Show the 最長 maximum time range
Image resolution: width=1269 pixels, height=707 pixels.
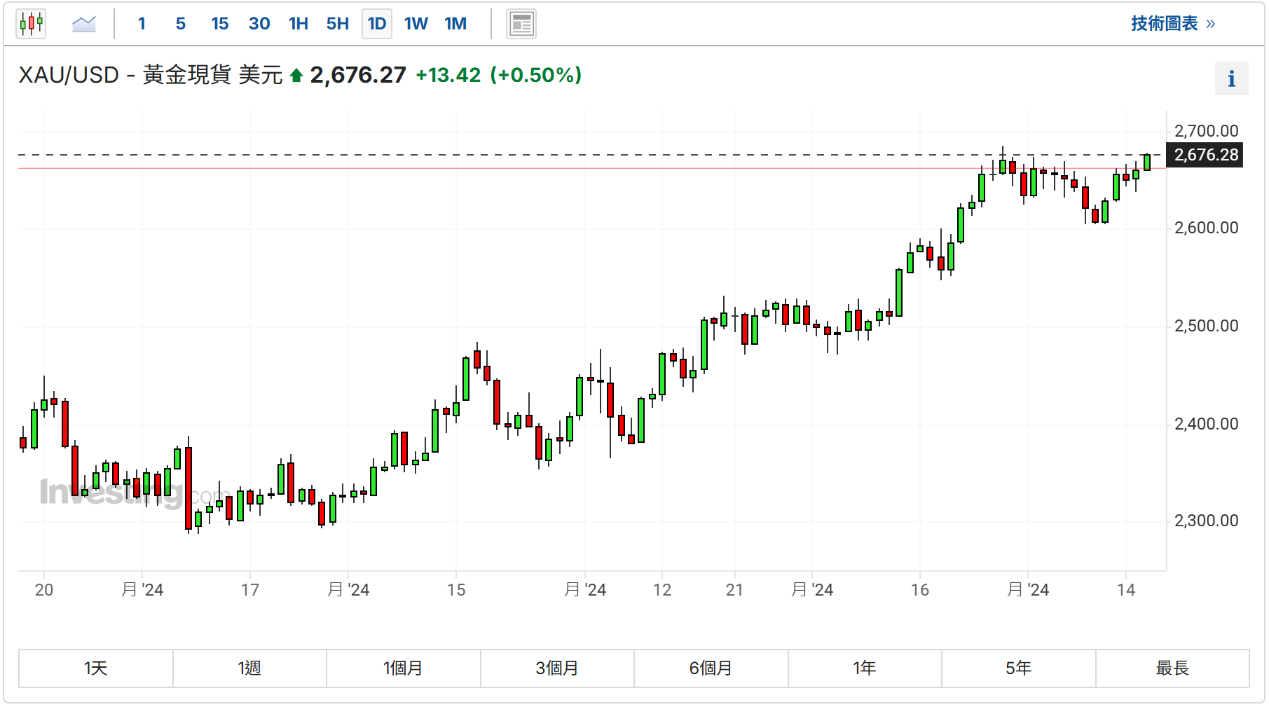[1172, 668]
